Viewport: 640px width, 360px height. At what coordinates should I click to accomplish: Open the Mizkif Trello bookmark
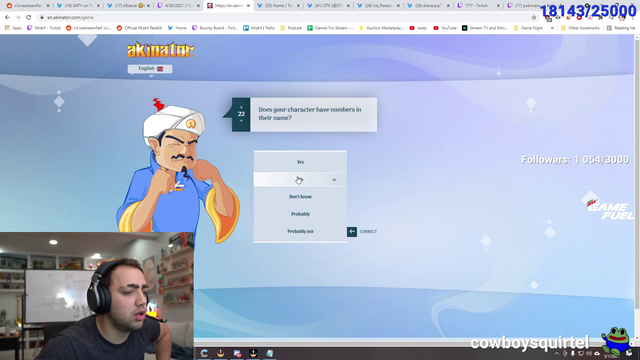pos(259,28)
